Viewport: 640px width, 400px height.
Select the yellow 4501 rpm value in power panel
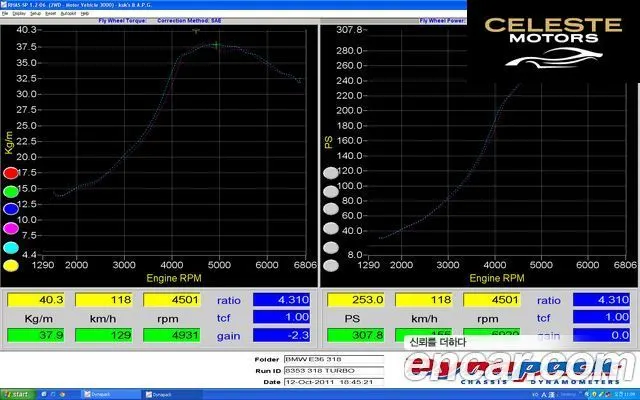point(491,300)
